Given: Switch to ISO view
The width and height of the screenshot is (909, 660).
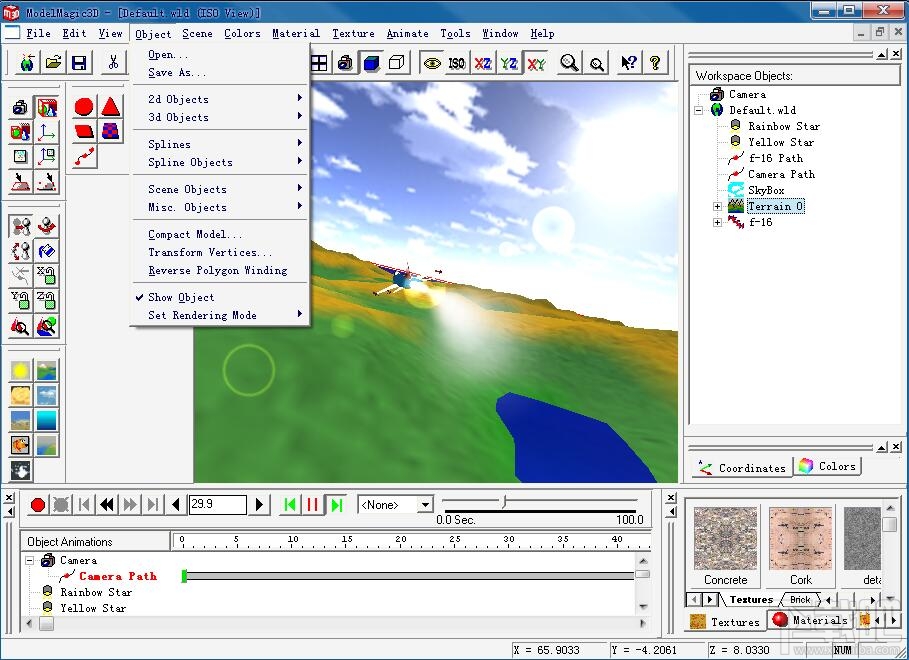Looking at the screenshot, I should pos(457,62).
